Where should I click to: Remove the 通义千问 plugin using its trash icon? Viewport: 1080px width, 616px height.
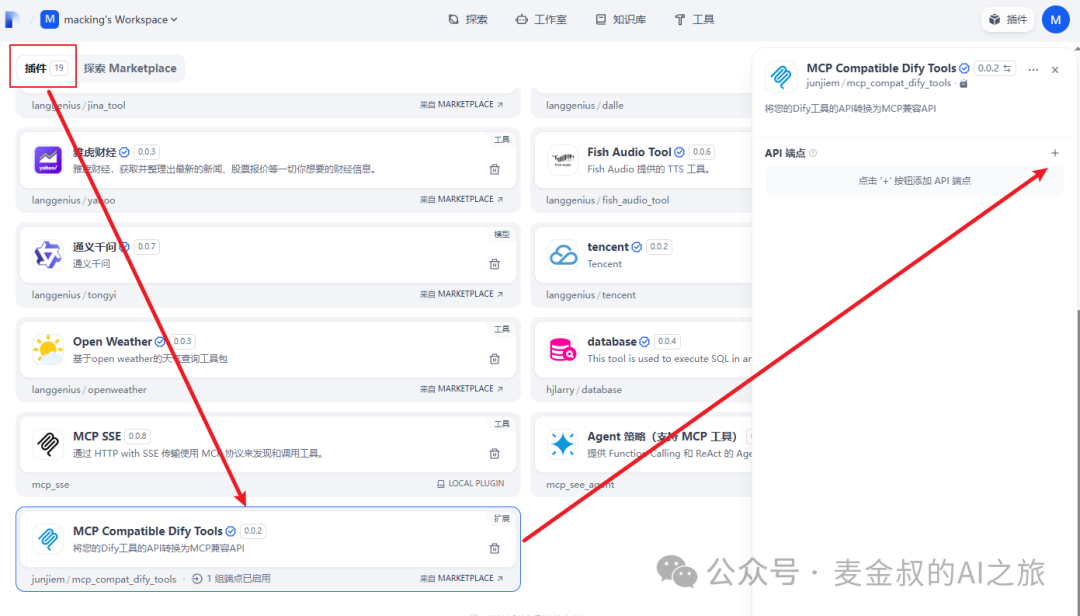click(x=494, y=264)
